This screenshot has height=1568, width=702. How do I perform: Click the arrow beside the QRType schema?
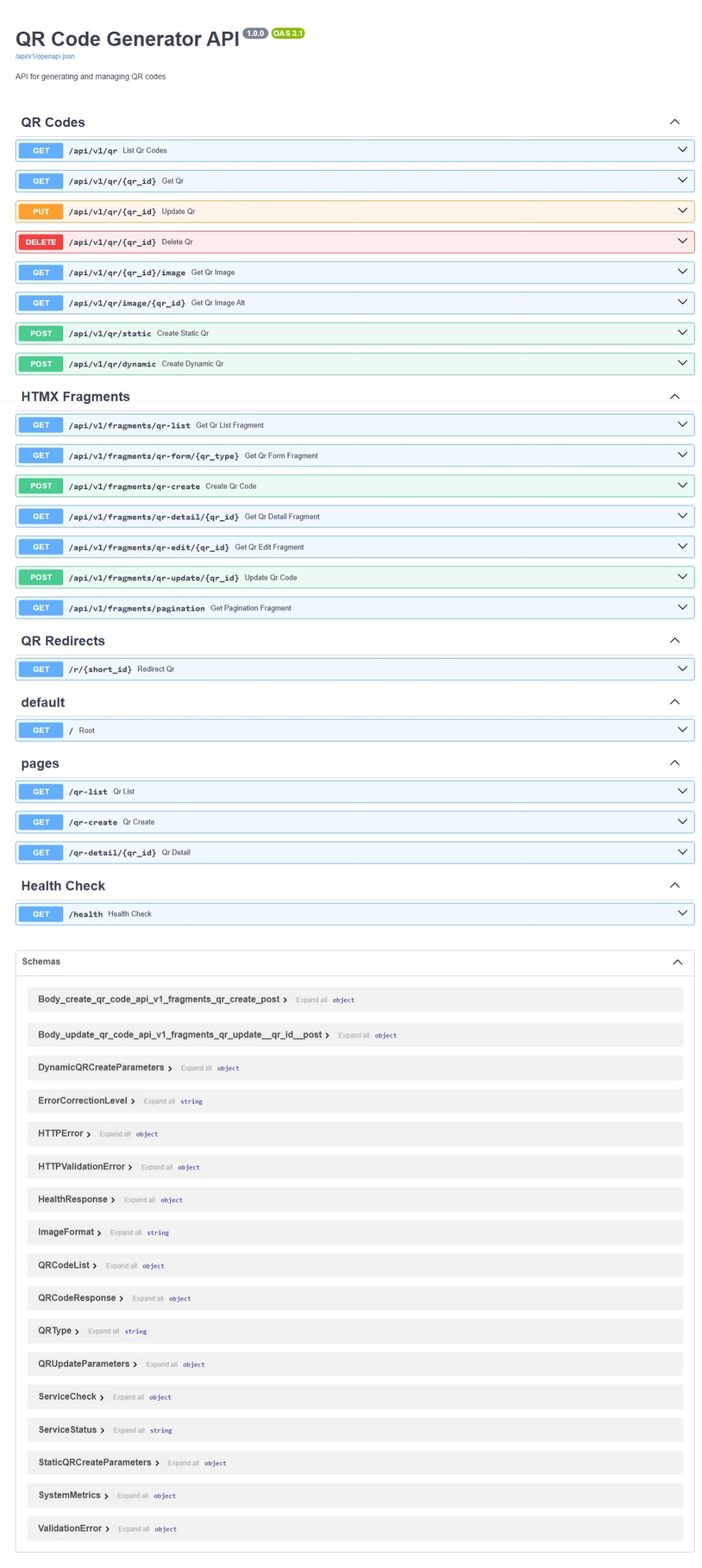click(77, 1331)
